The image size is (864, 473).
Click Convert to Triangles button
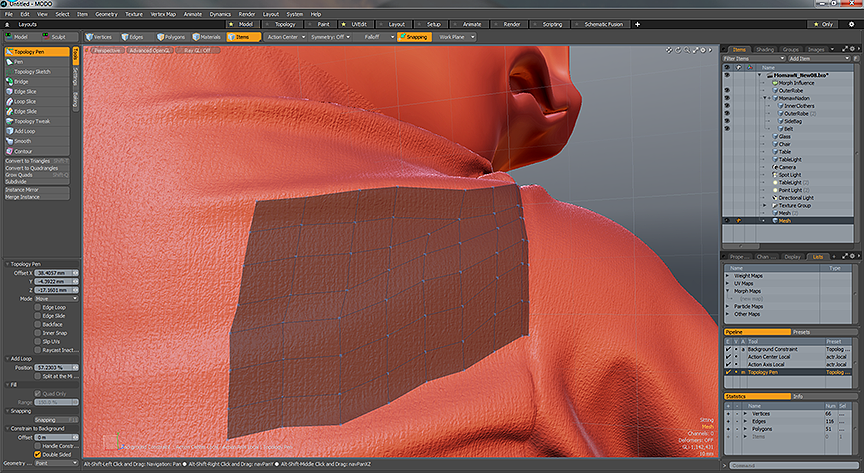tap(37, 161)
